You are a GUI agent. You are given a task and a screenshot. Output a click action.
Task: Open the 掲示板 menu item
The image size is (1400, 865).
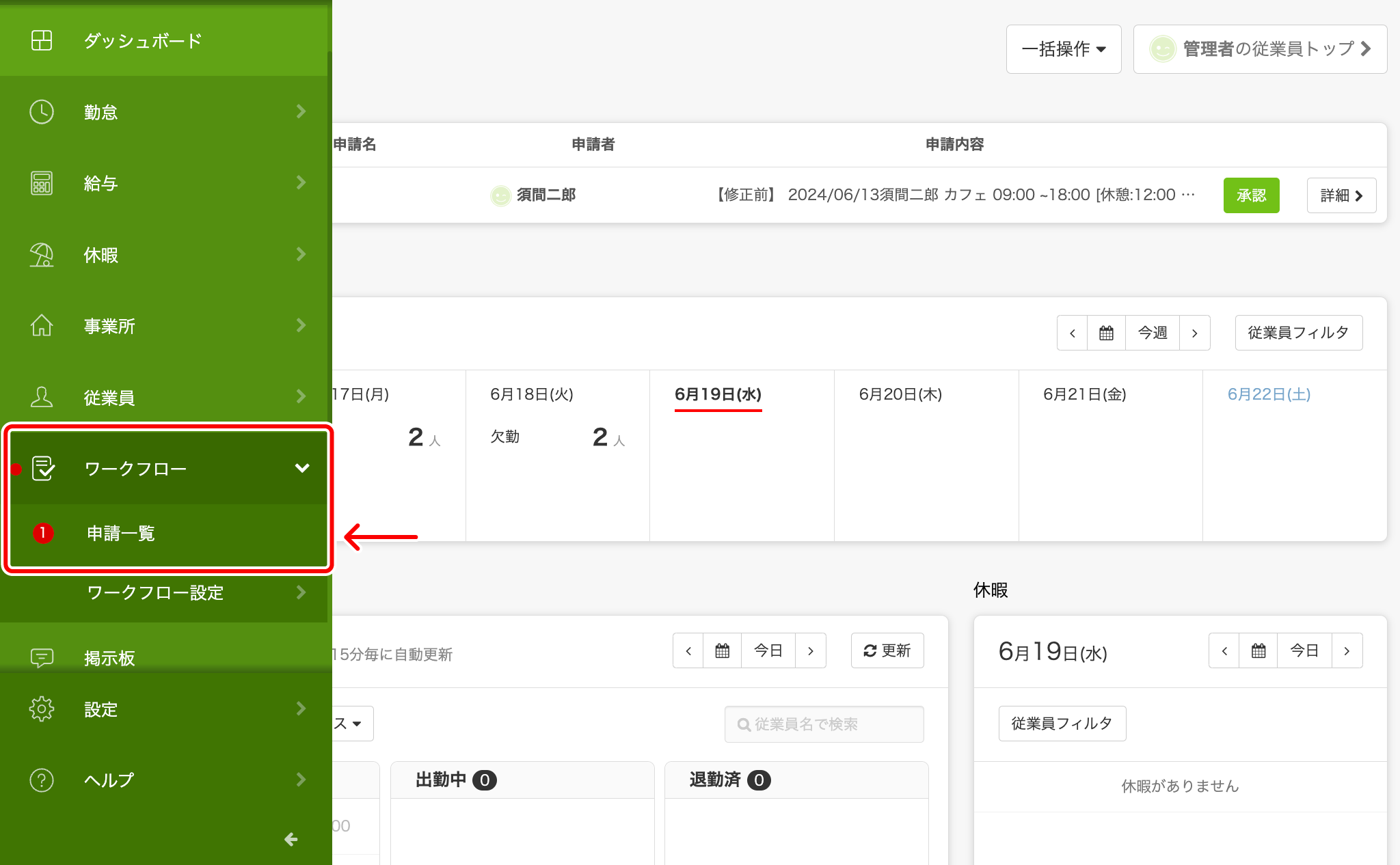tap(109, 657)
